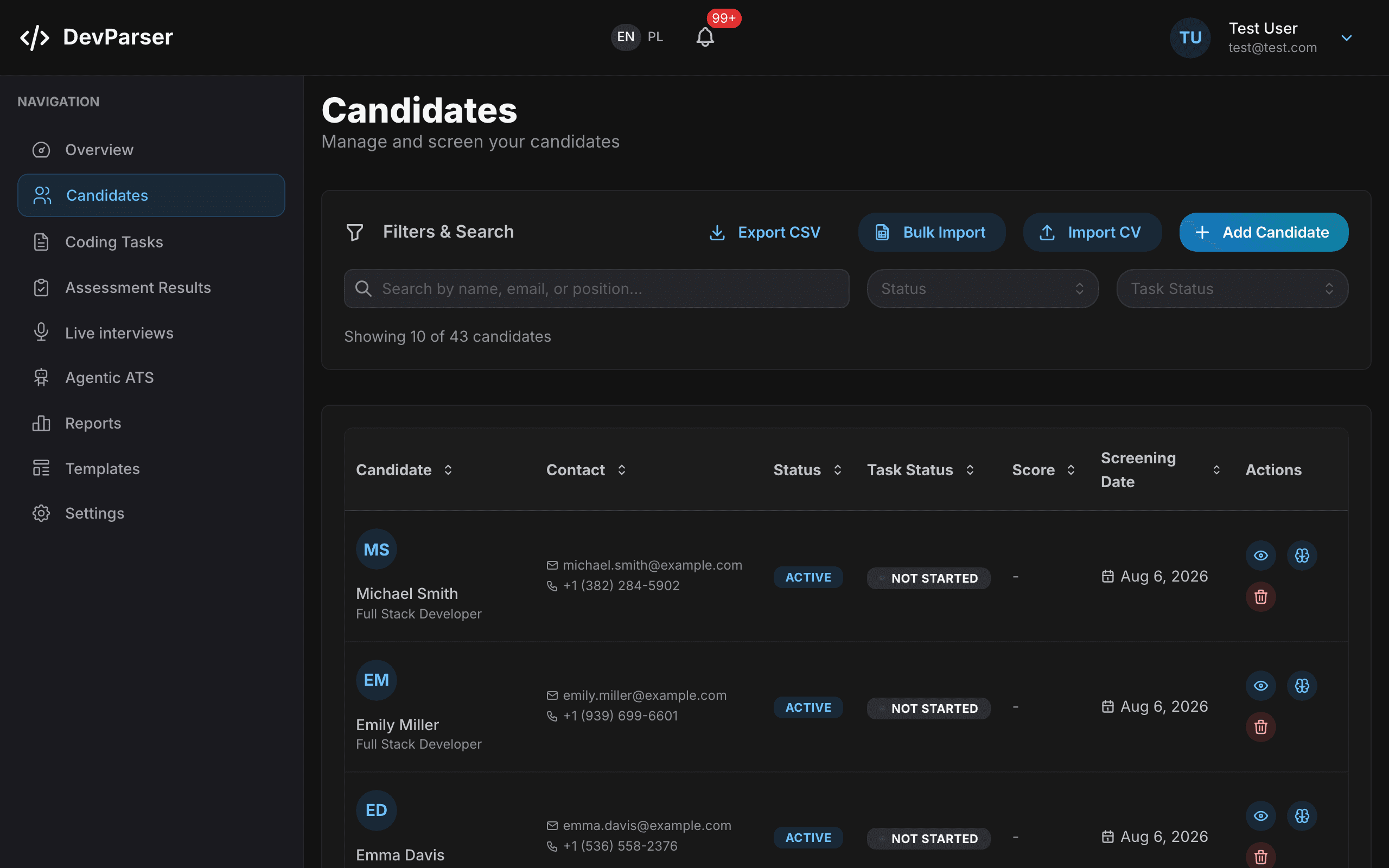Image resolution: width=1389 pixels, height=868 pixels.
Task: Click phone icon next to +1 (939) 699-6601
Action: coord(552,716)
